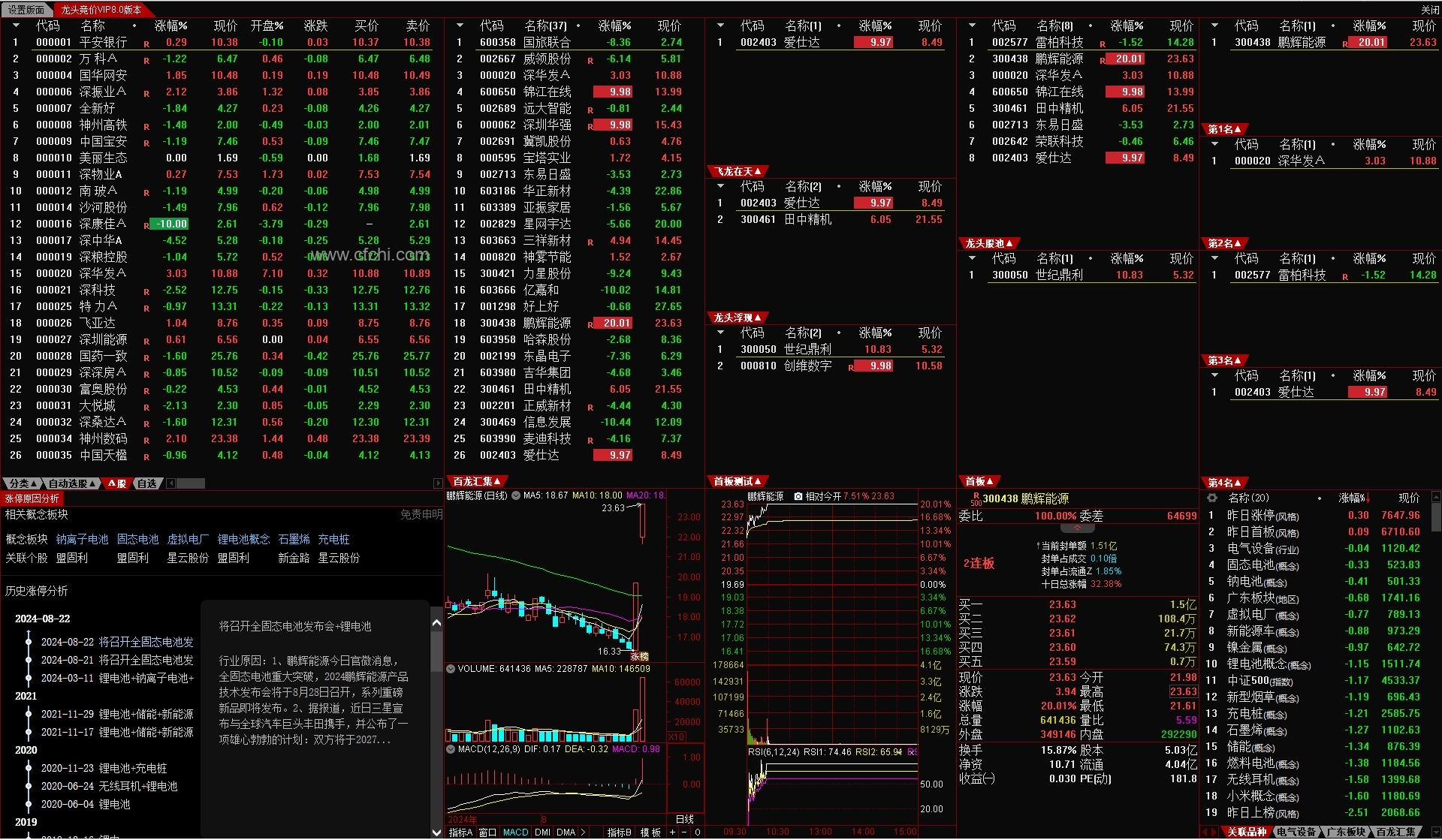Toggle dropdown circle next to MACD(12,26,9)
This screenshot has width=1442, height=840.
(x=451, y=749)
